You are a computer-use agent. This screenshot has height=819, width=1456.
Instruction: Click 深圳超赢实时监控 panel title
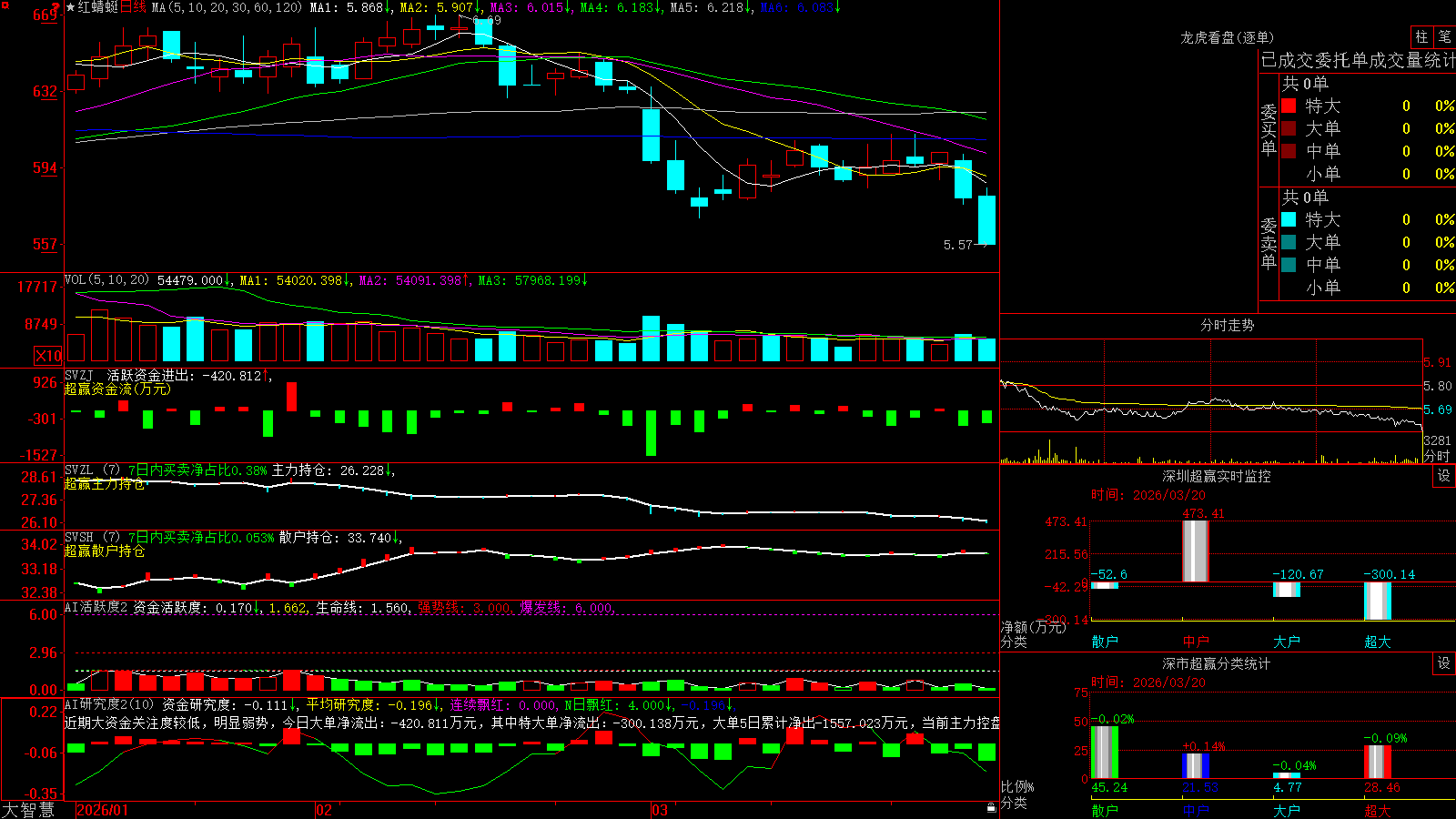[1217, 476]
